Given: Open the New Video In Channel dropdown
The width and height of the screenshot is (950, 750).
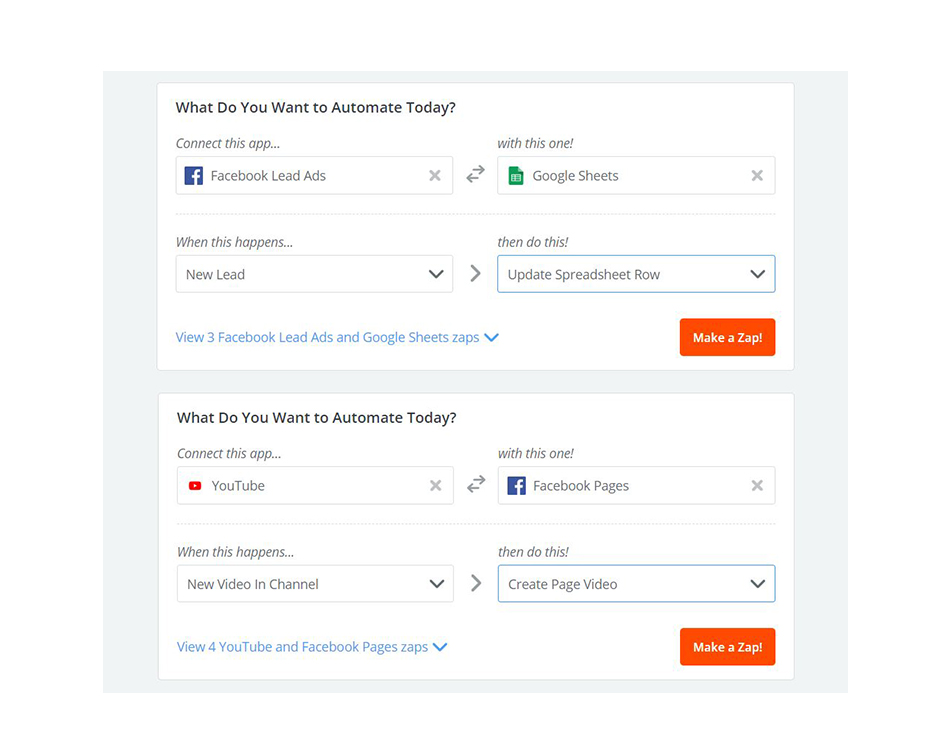Looking at the screenshot, I should 315,584.
